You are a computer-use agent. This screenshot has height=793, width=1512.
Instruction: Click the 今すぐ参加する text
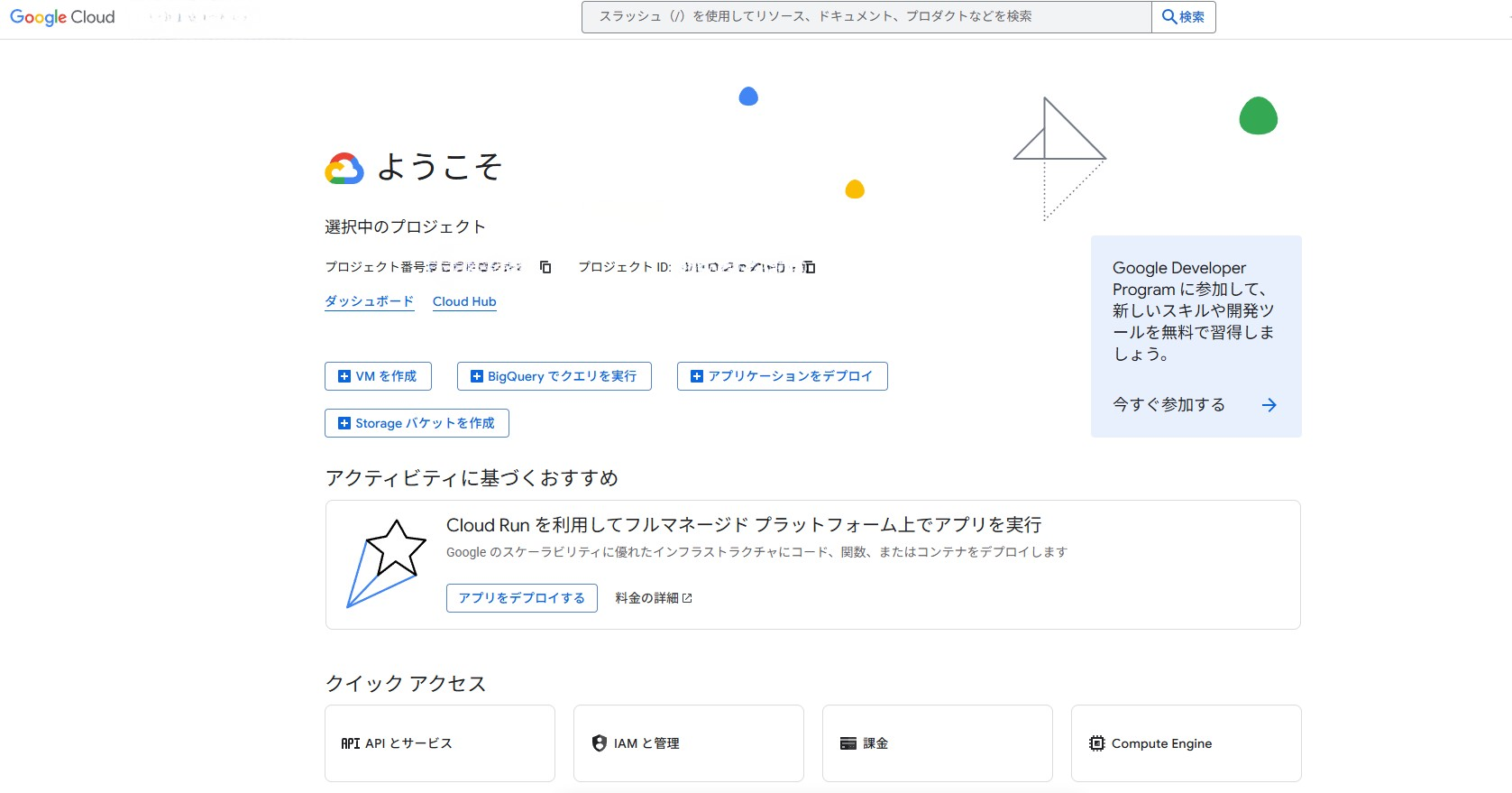pos(1168,405)
